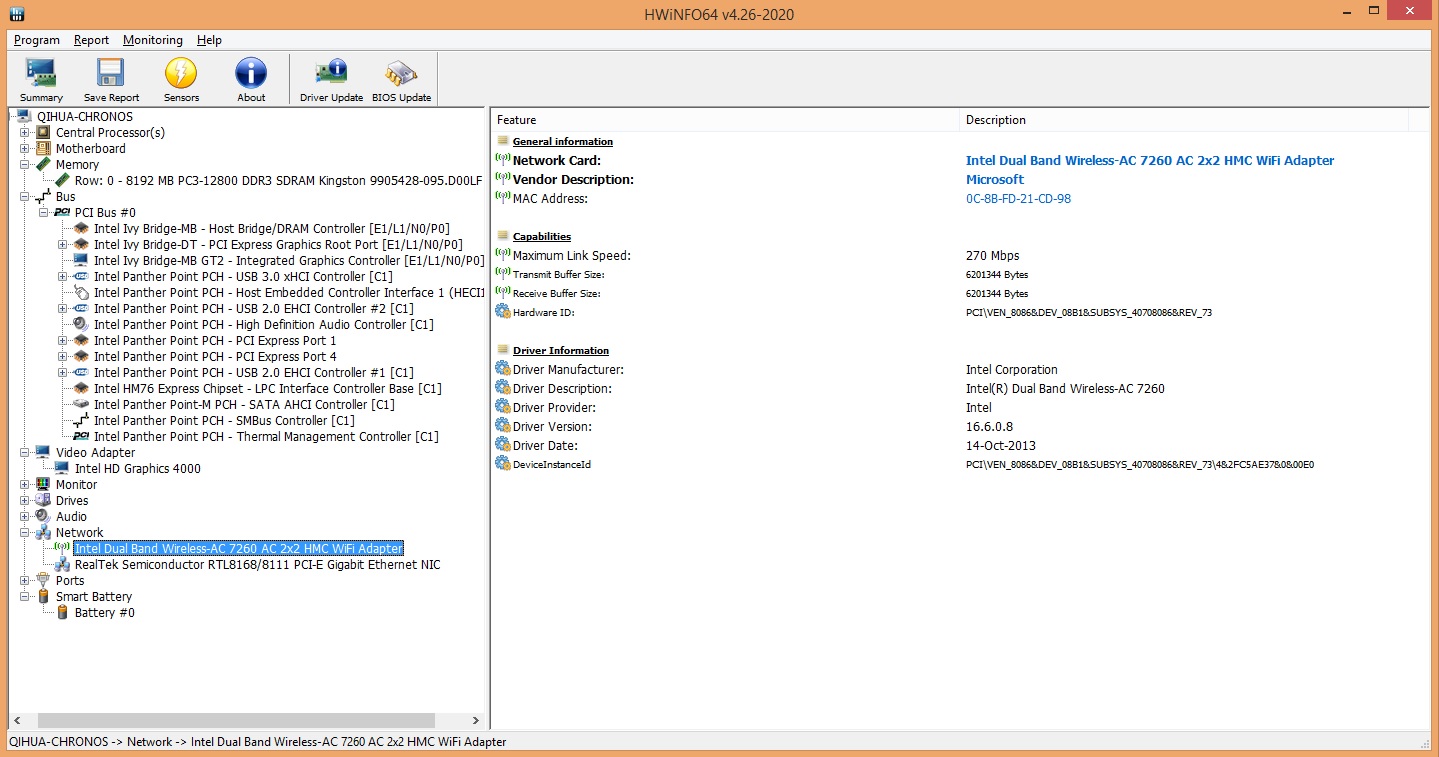Click the Memory stick icon
This screenshot has height=757, width=1439.
[43, 164]
